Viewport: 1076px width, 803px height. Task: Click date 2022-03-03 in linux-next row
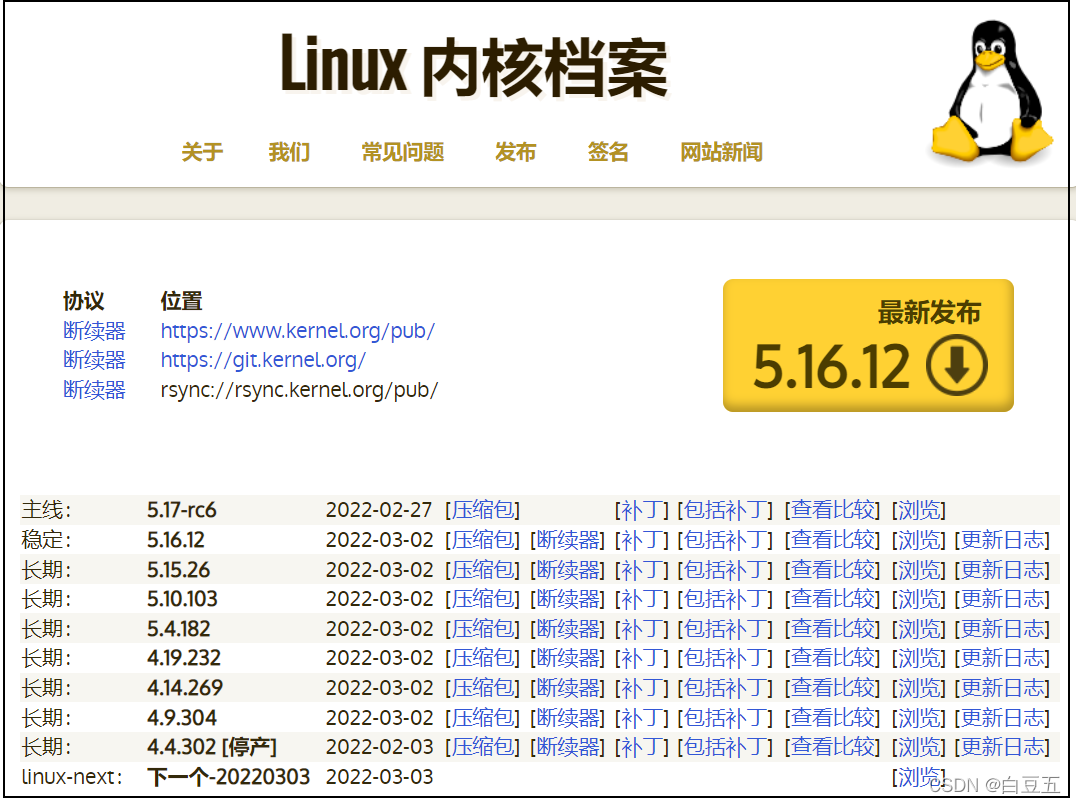tap(379, 777)
